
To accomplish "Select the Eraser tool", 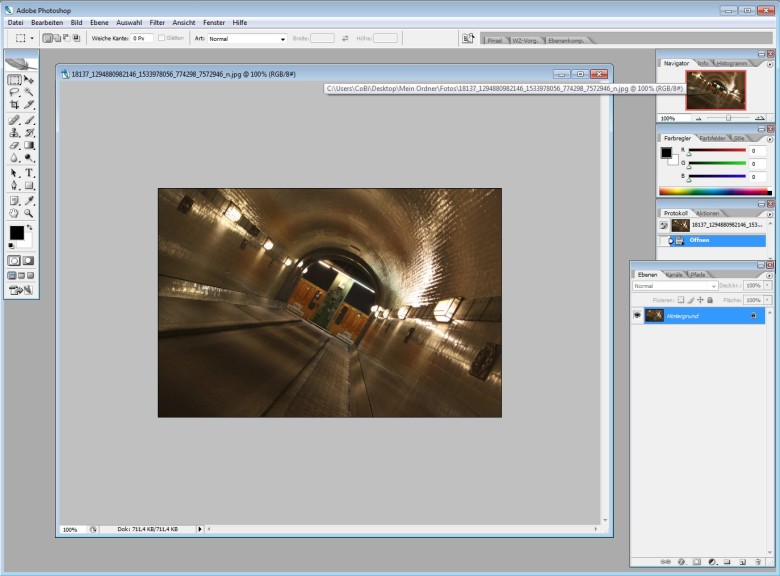I will (14, 145).
